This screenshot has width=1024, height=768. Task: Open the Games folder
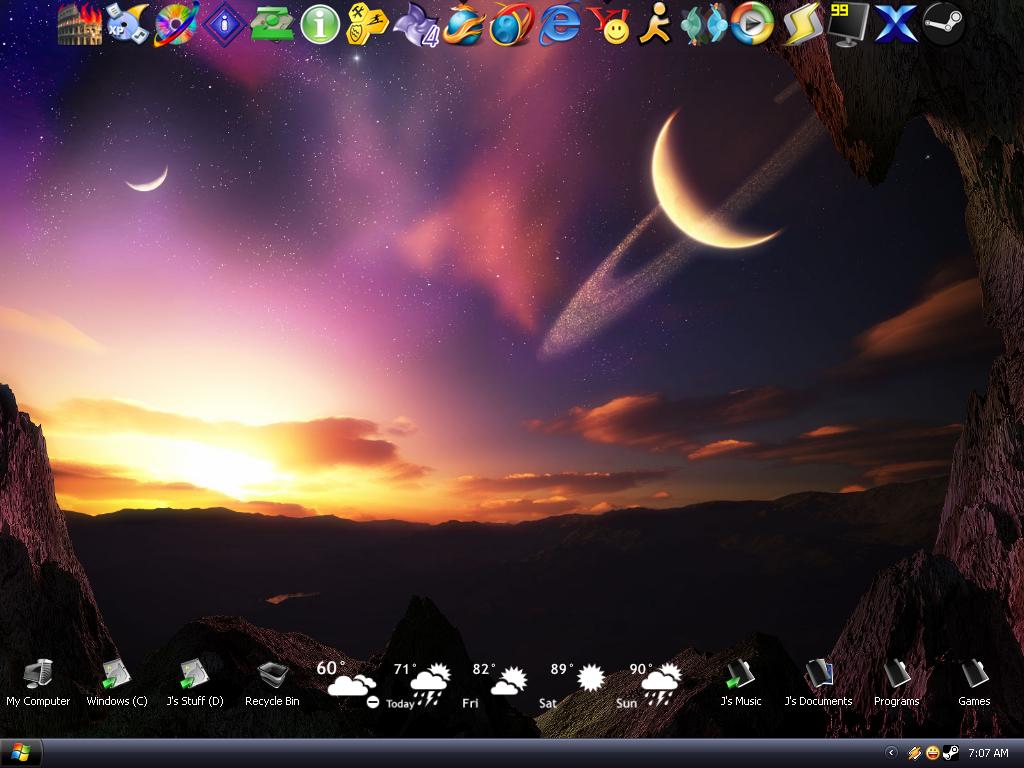[x=974, y=683]
